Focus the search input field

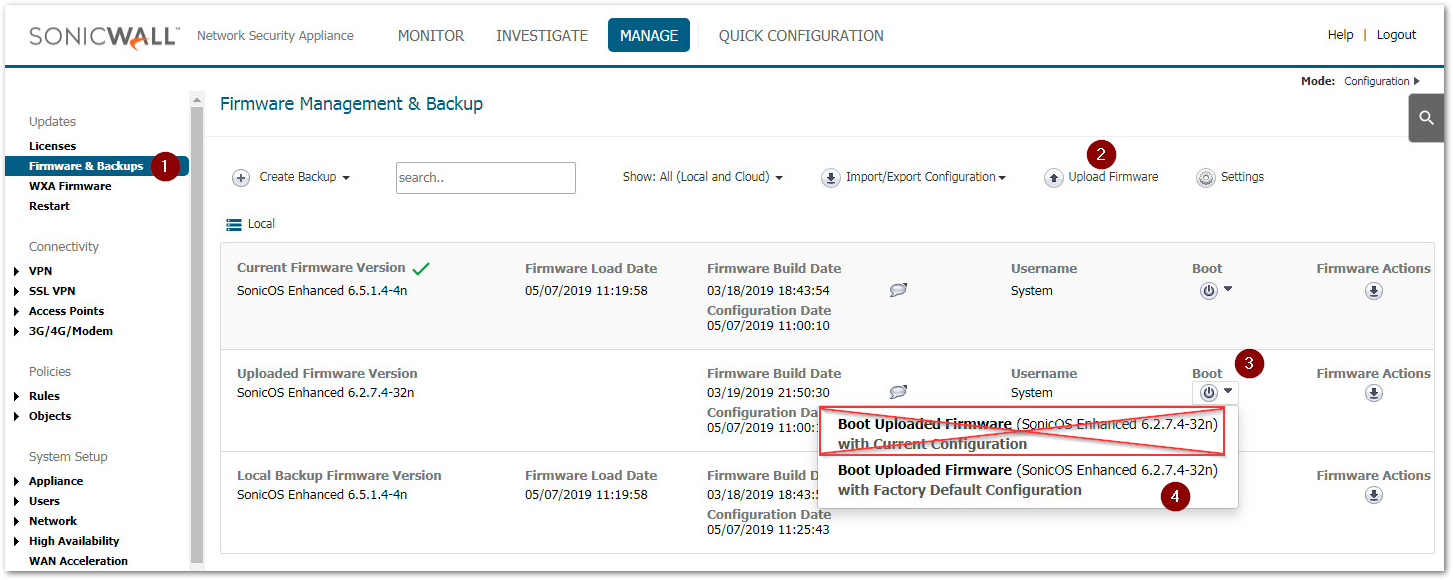486,178
